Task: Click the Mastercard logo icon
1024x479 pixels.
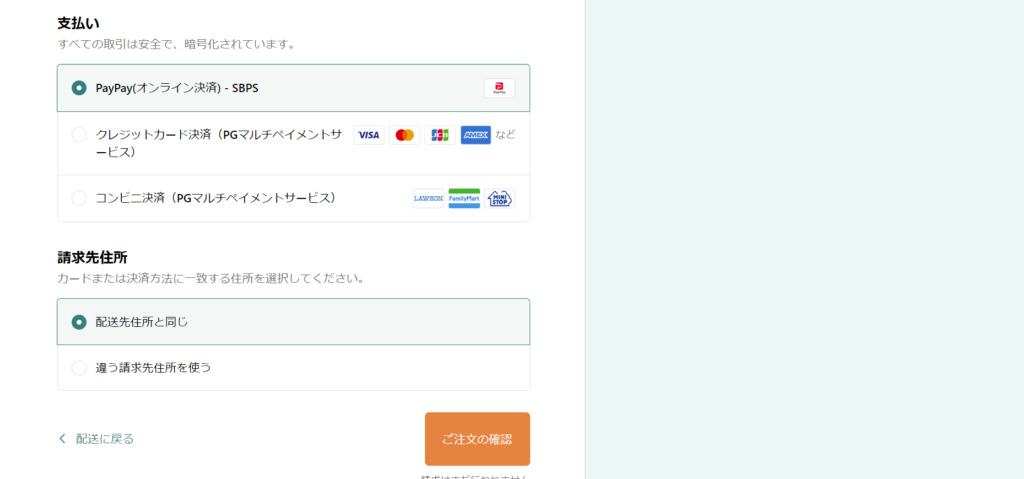Action: (405, 135)
